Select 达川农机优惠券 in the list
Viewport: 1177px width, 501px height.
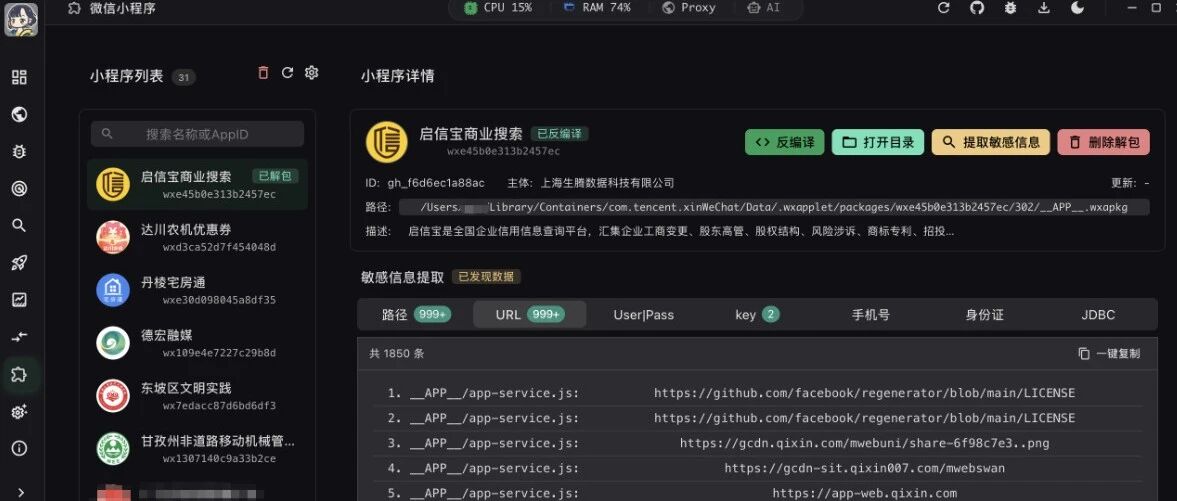pyautogui.click(x=197, y=237)
